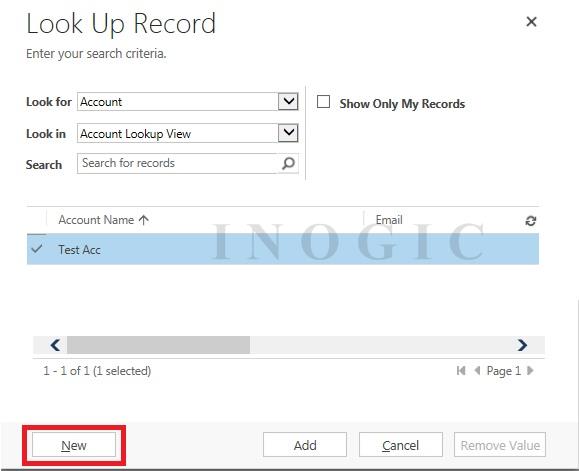Expand the Look in Account Lookup View dropdown
The width and height of the screenshot is (579, 471).
click(x=288, y=133)
